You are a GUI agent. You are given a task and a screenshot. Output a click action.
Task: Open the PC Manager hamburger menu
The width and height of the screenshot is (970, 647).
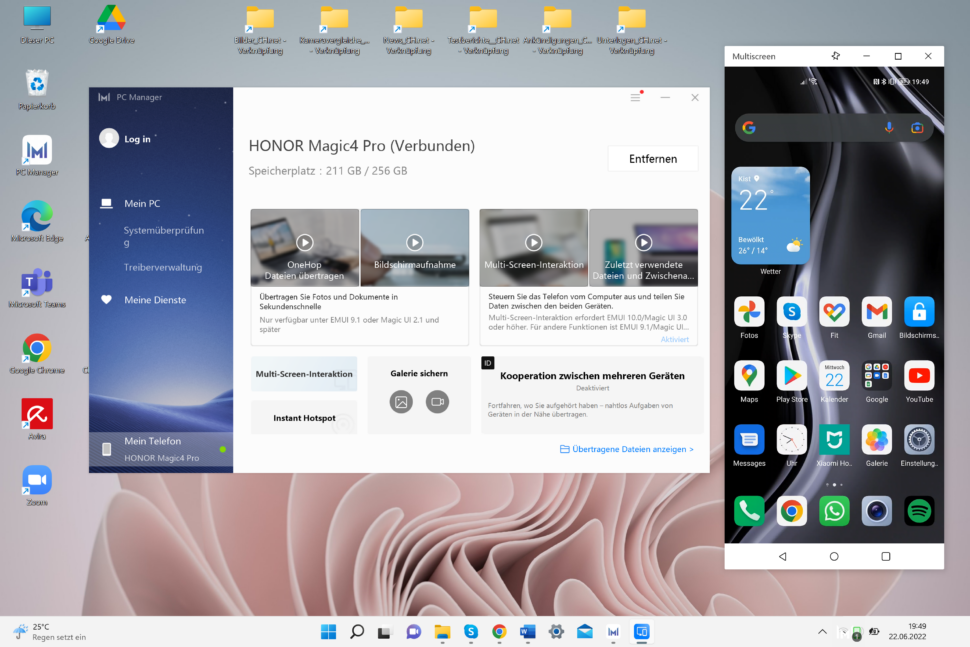pos(635,97)
